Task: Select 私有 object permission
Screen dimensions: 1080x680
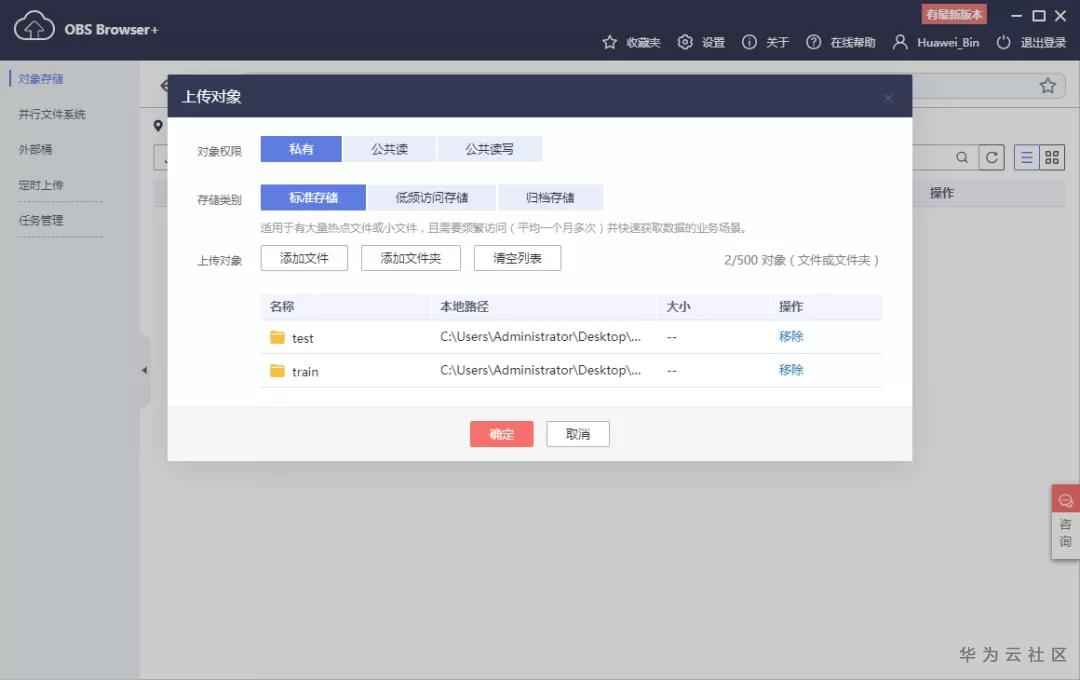Action: (301, 149)
